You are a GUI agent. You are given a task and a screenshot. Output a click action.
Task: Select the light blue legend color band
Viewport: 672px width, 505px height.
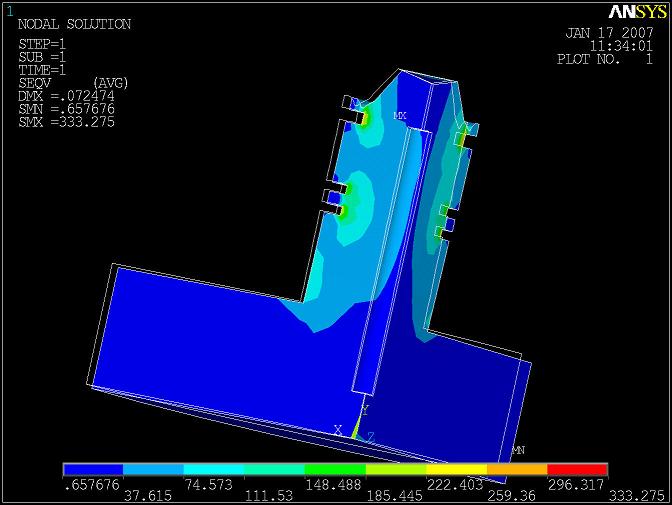(153, 469)
